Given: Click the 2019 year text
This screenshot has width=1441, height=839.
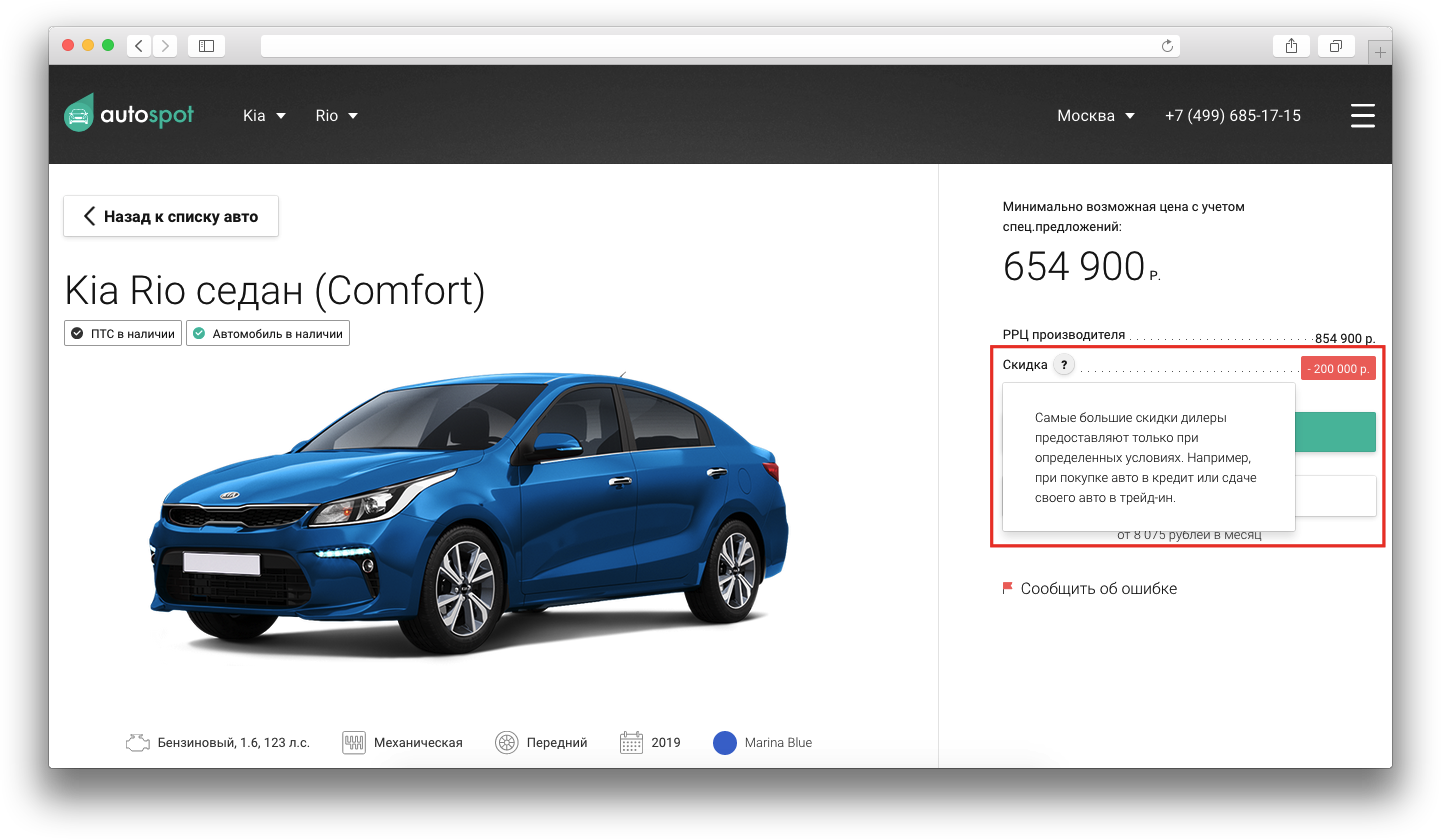Looking at the screenshot, I should [666, 743].
